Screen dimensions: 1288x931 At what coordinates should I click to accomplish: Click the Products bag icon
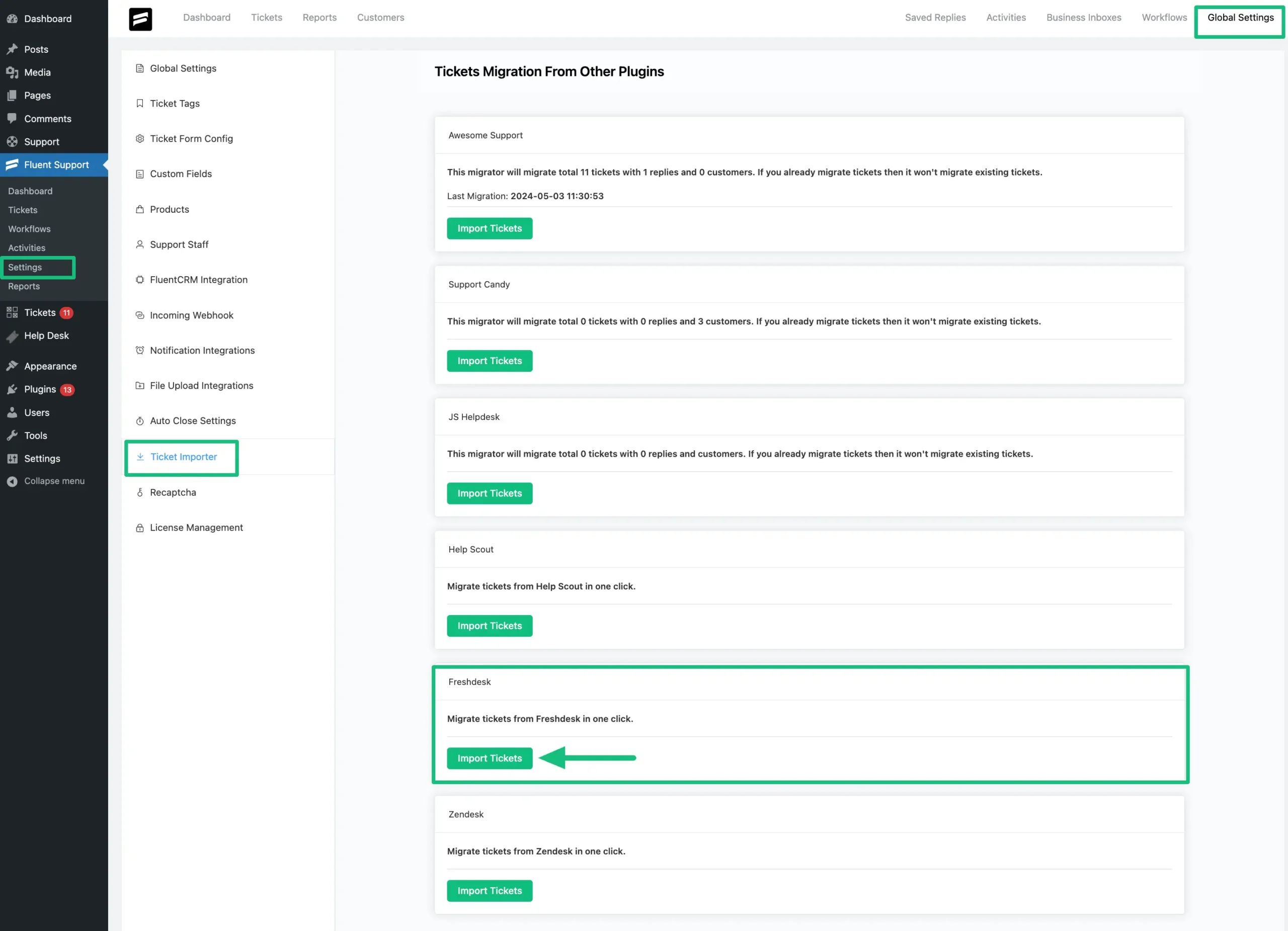[x=140, y=209]
